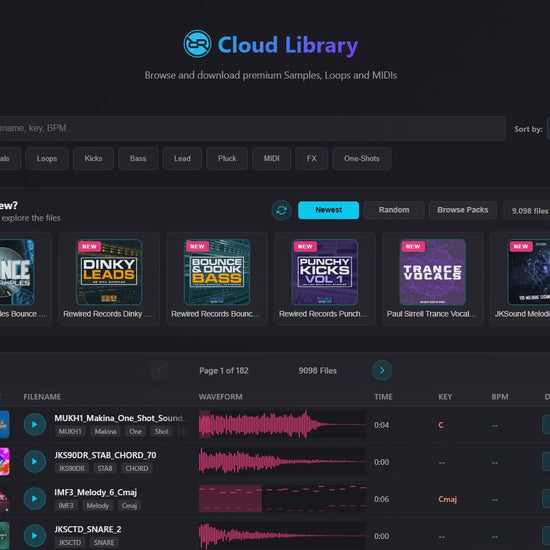550x550 pixels.
Task: Click the FILENAME column header
Action: pos(42,397)
